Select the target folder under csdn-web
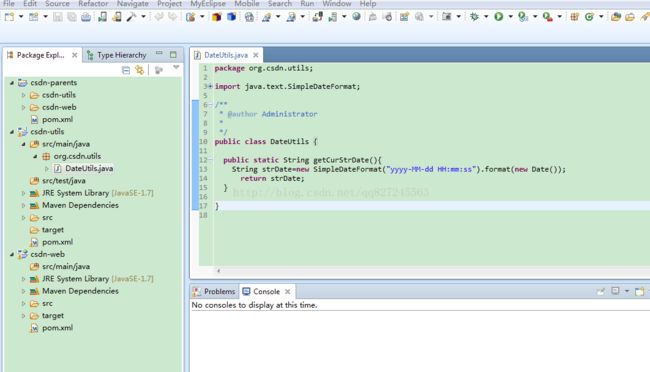This screenshot has height=372, width=650. pos(53,316)
